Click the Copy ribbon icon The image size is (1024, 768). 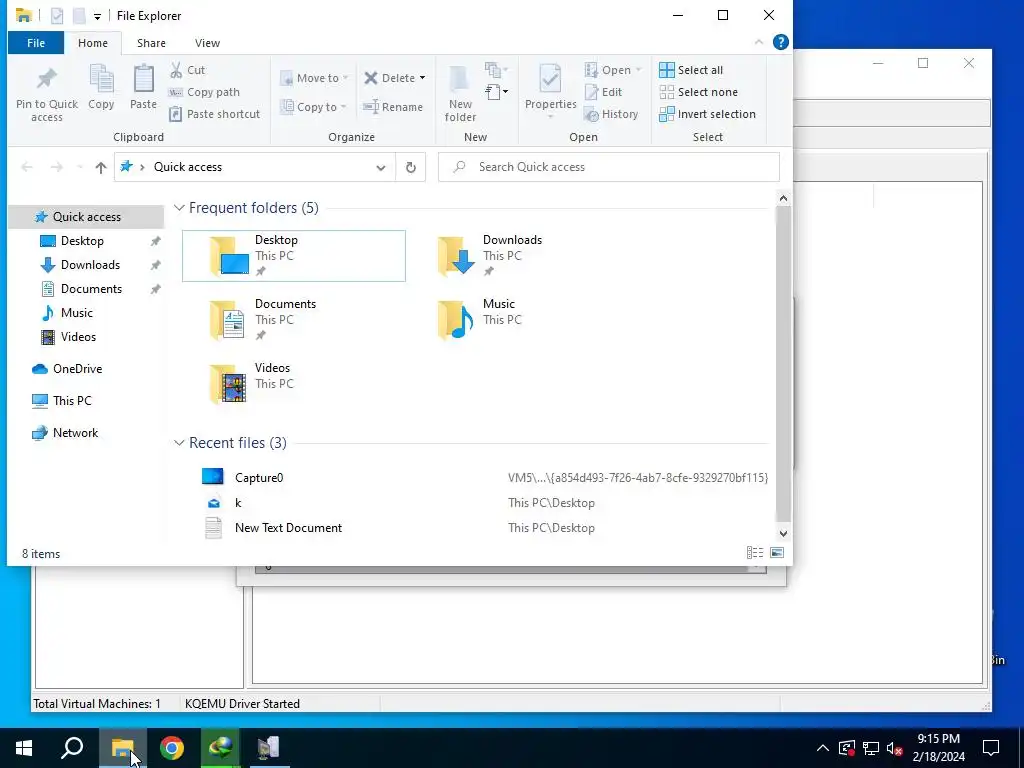tap(101, 87)
